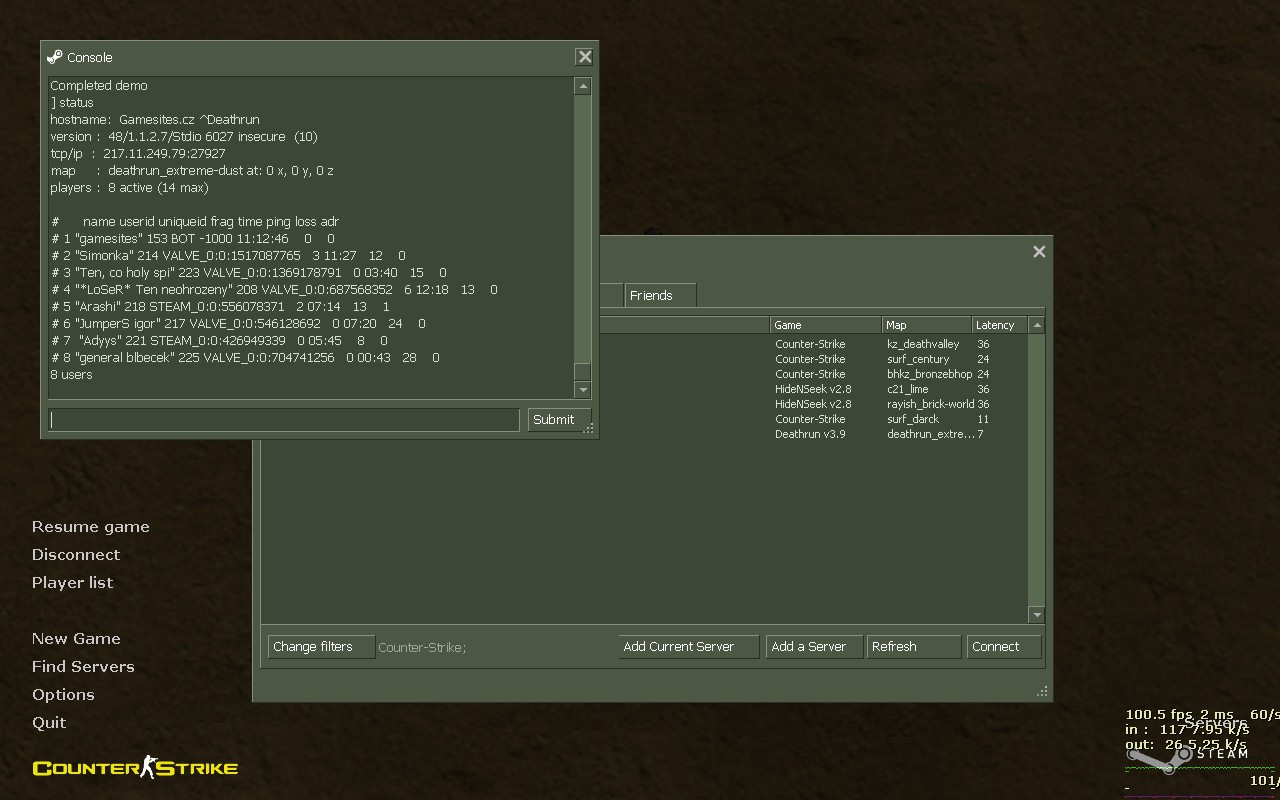
Task: Click the server list scrollbar up arrow
Action: (1037, 325)
